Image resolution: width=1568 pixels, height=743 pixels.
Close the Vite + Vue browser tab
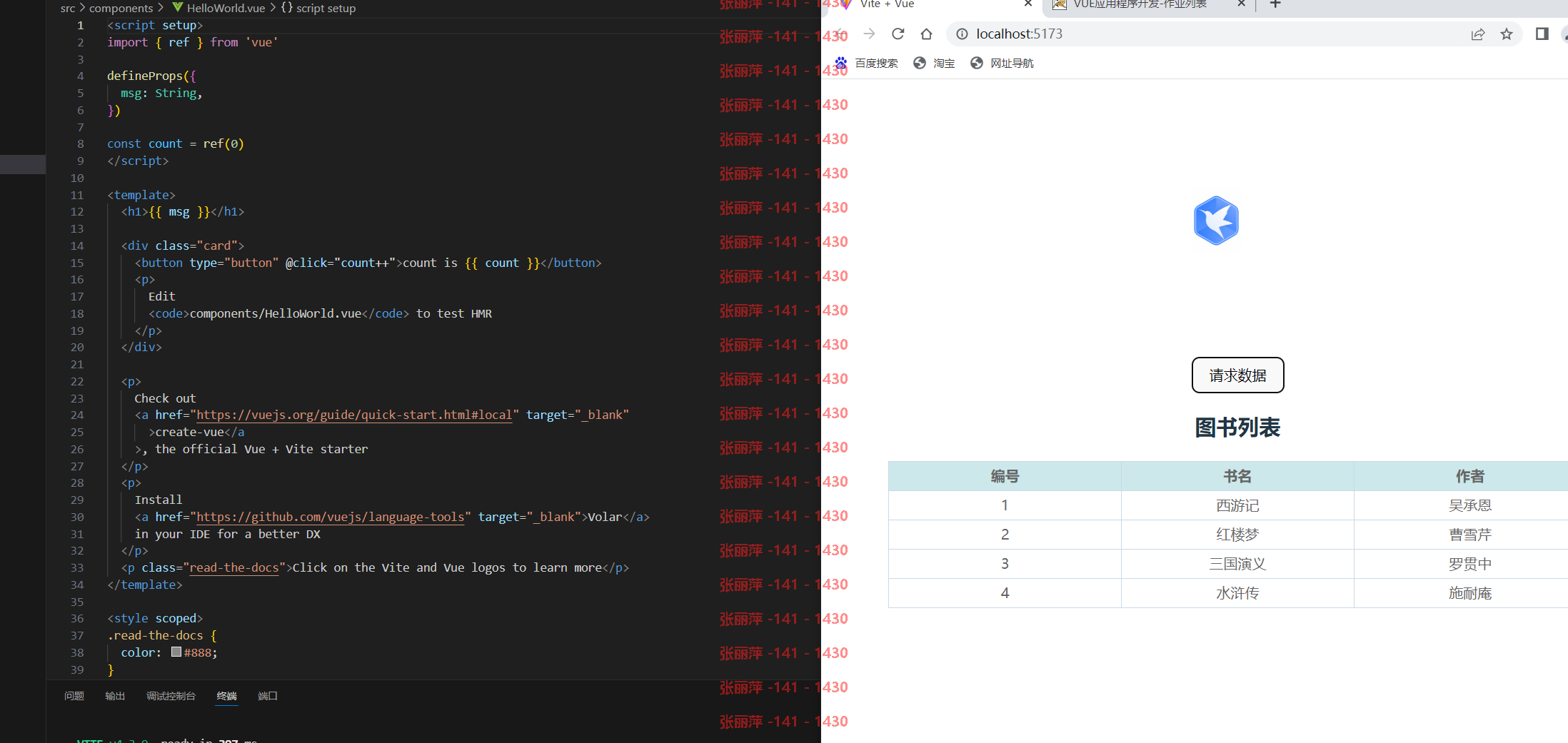tap(1028, 4)
